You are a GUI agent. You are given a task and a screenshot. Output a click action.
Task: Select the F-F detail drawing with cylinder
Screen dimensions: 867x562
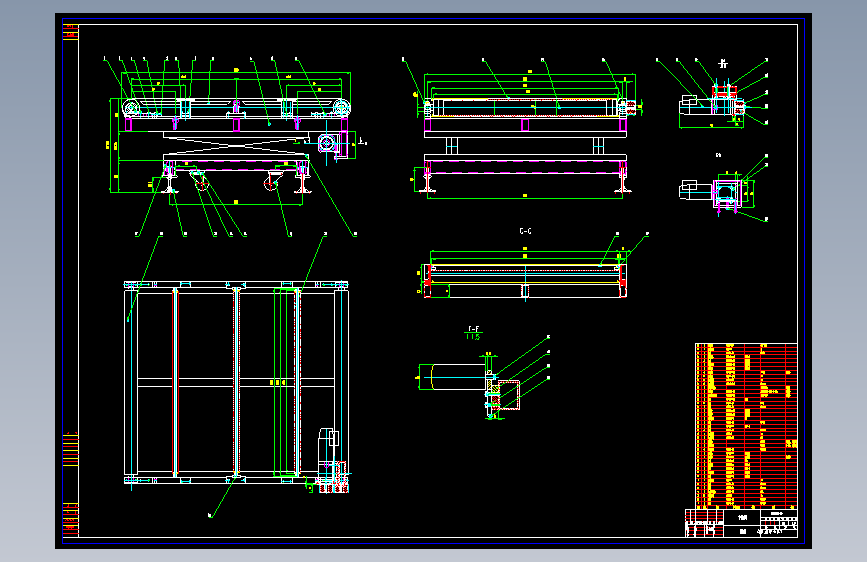tap(469, 386)
